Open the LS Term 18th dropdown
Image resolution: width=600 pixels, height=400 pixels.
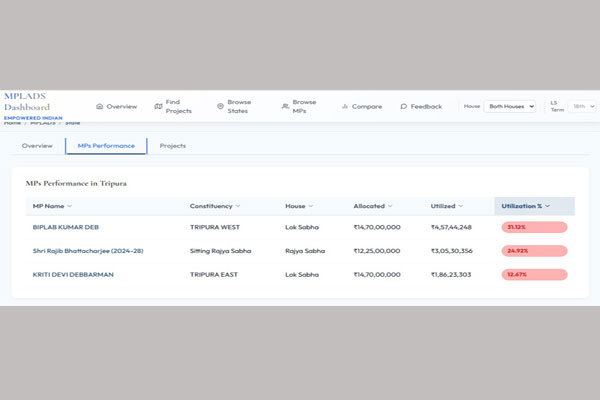point(582,106)
